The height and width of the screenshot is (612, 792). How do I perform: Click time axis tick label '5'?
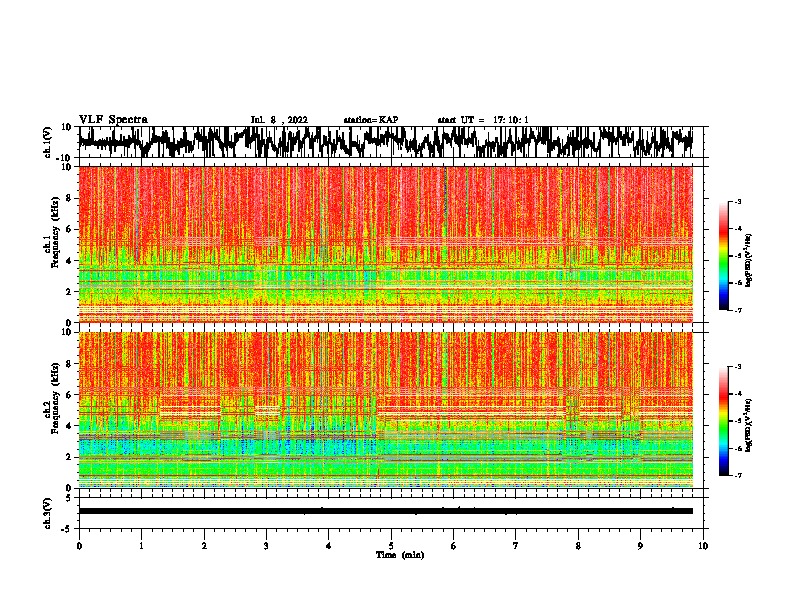click(391, 546)
